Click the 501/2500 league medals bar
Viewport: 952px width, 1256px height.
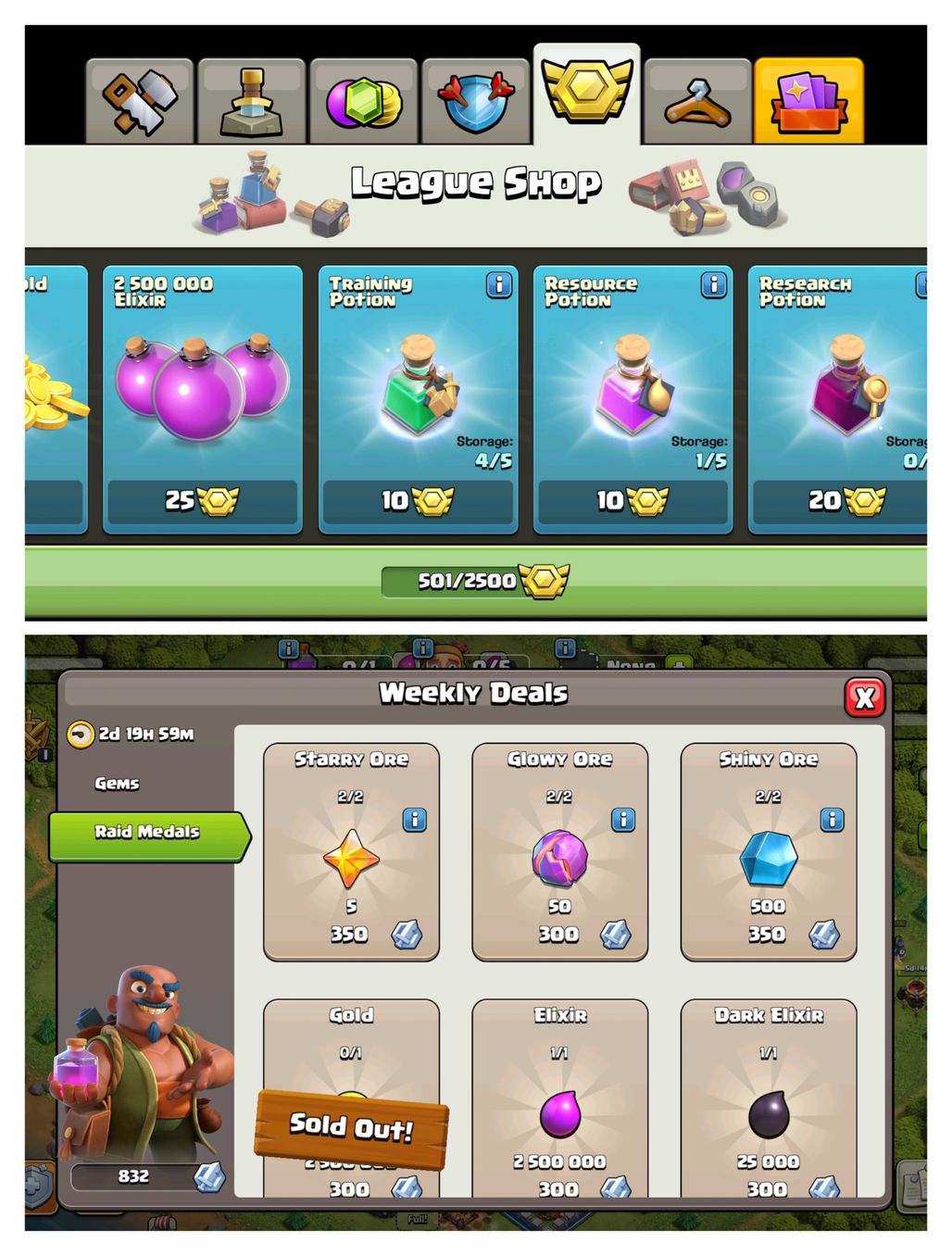476,582
